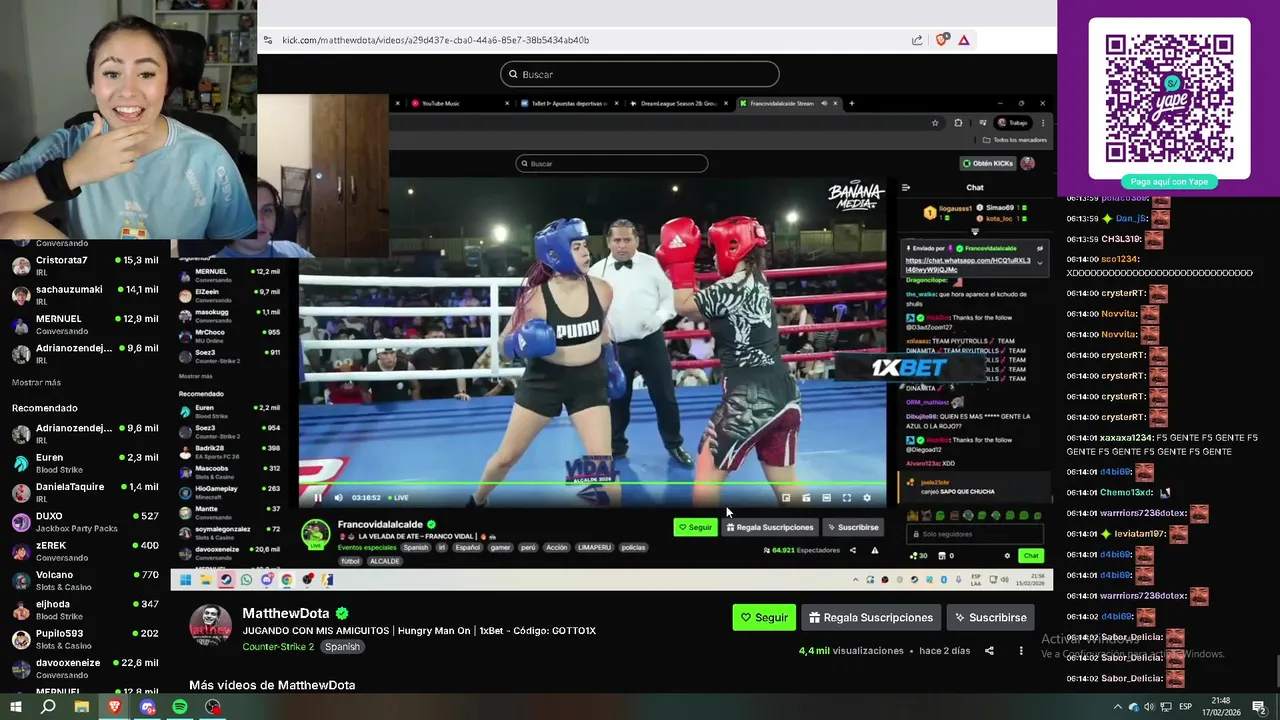Open MatthewDota's profile avatar

[211, 626]
